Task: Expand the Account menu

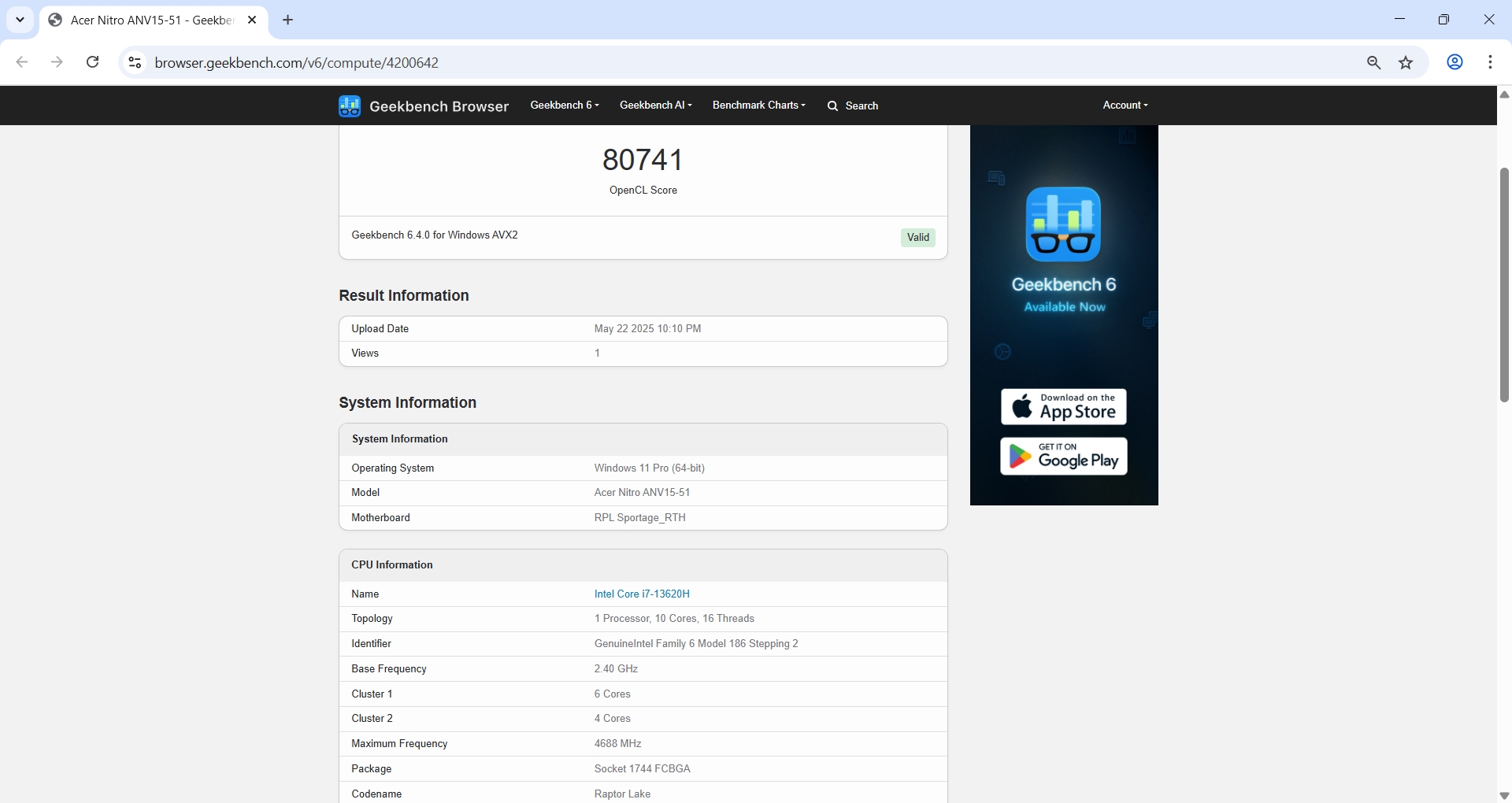Action: 1125,105
